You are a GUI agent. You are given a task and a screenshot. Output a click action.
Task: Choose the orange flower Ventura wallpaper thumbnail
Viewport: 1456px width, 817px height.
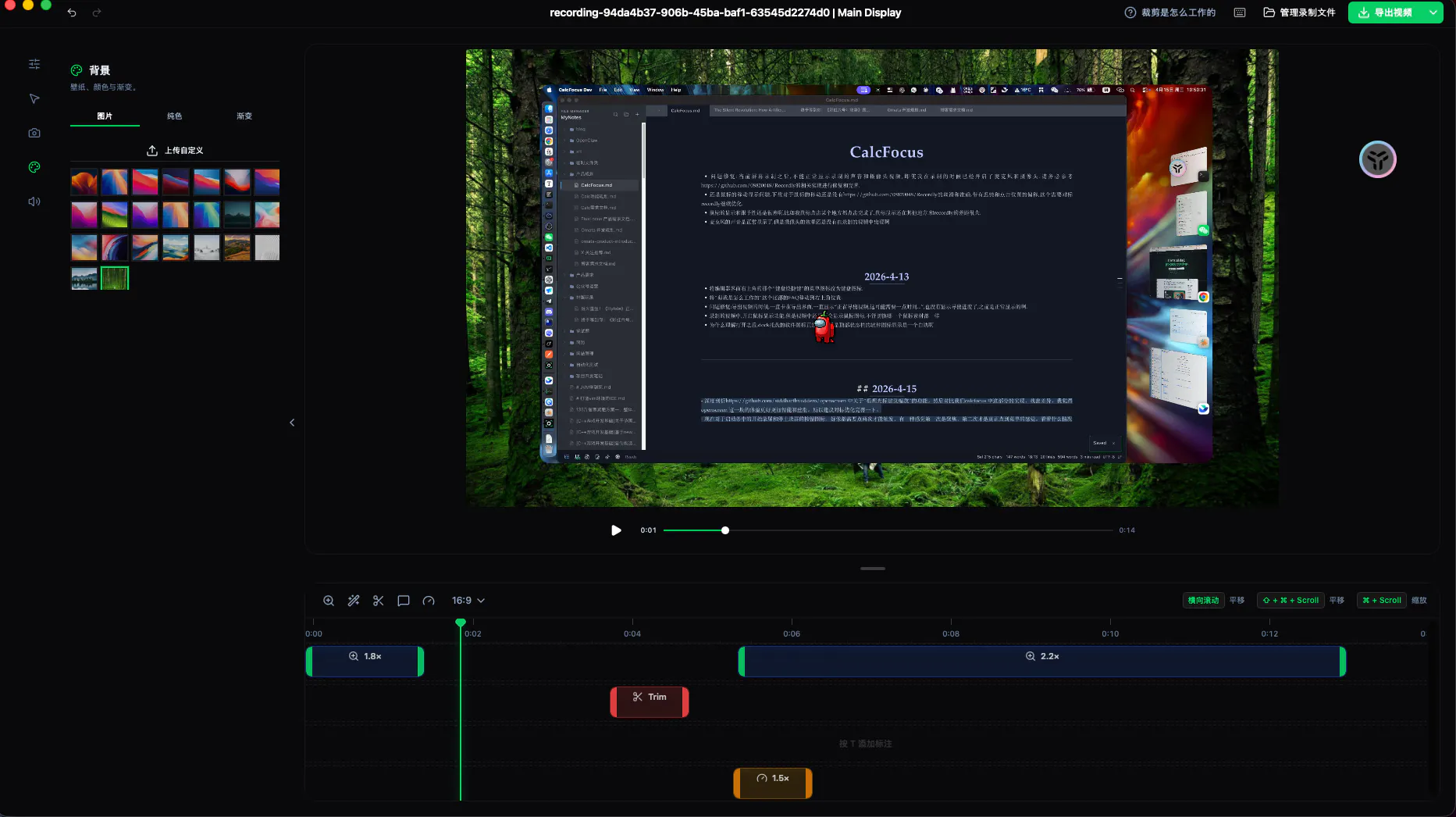[84, 182]
